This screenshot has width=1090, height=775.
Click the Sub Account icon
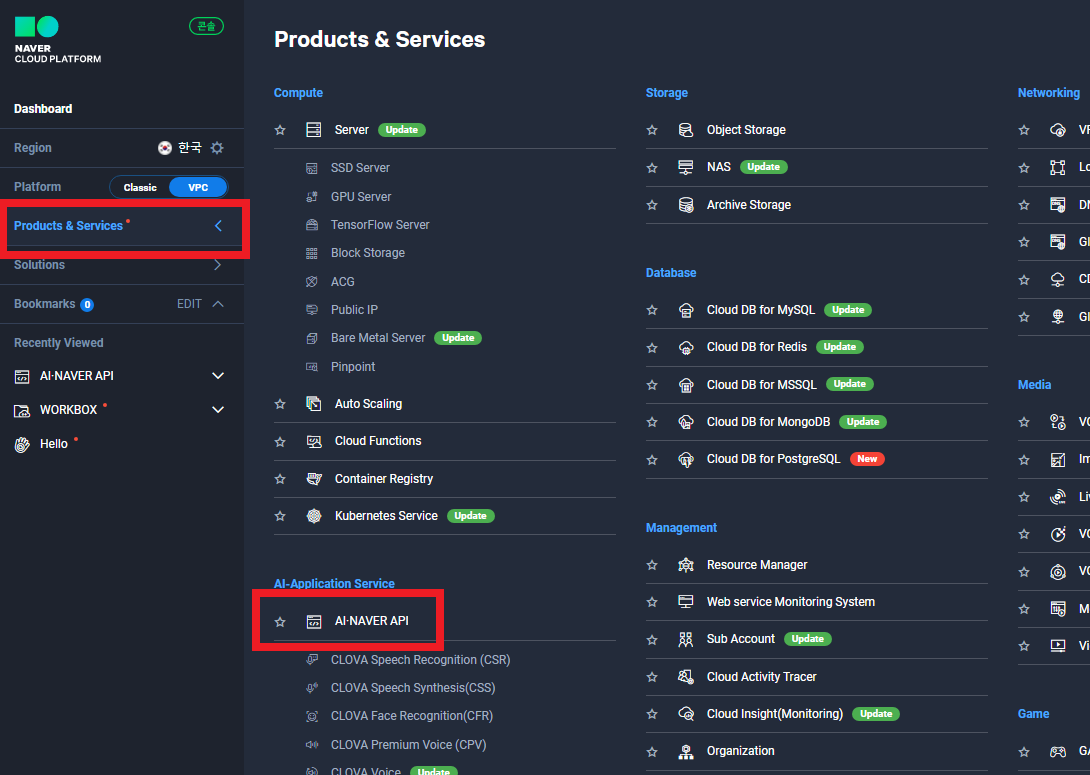685,639
